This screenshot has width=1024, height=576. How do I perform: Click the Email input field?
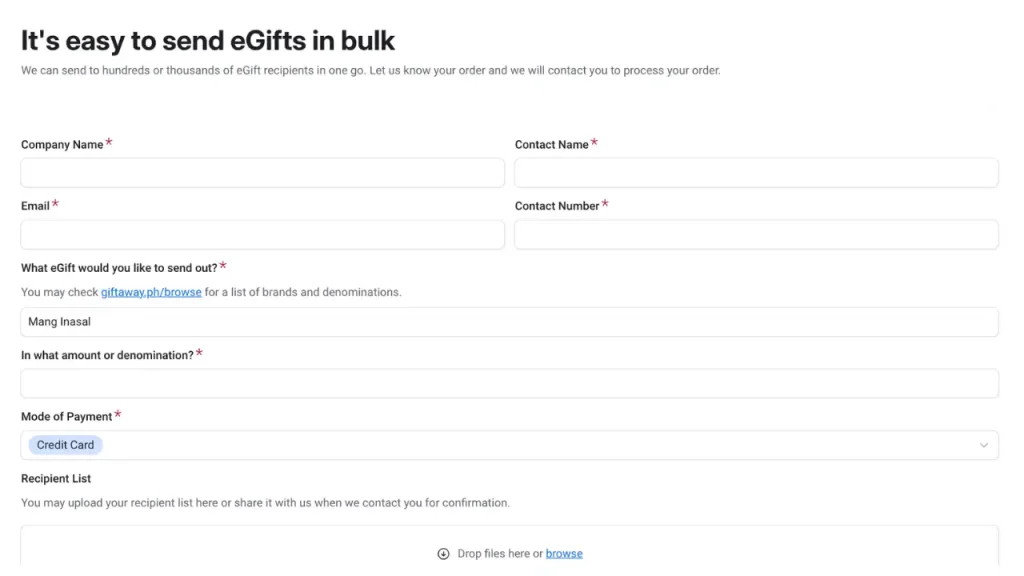pyautogui.click(x=262, y=234)
